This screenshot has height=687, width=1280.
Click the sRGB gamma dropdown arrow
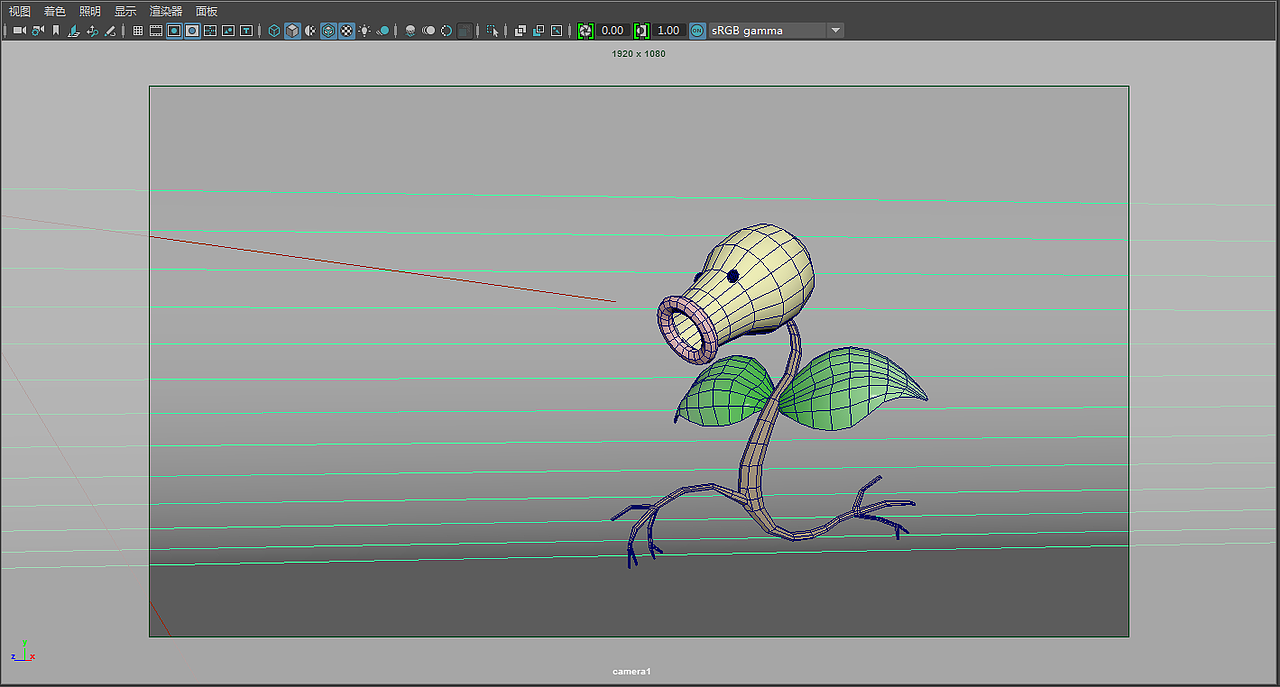click(836, 30)
